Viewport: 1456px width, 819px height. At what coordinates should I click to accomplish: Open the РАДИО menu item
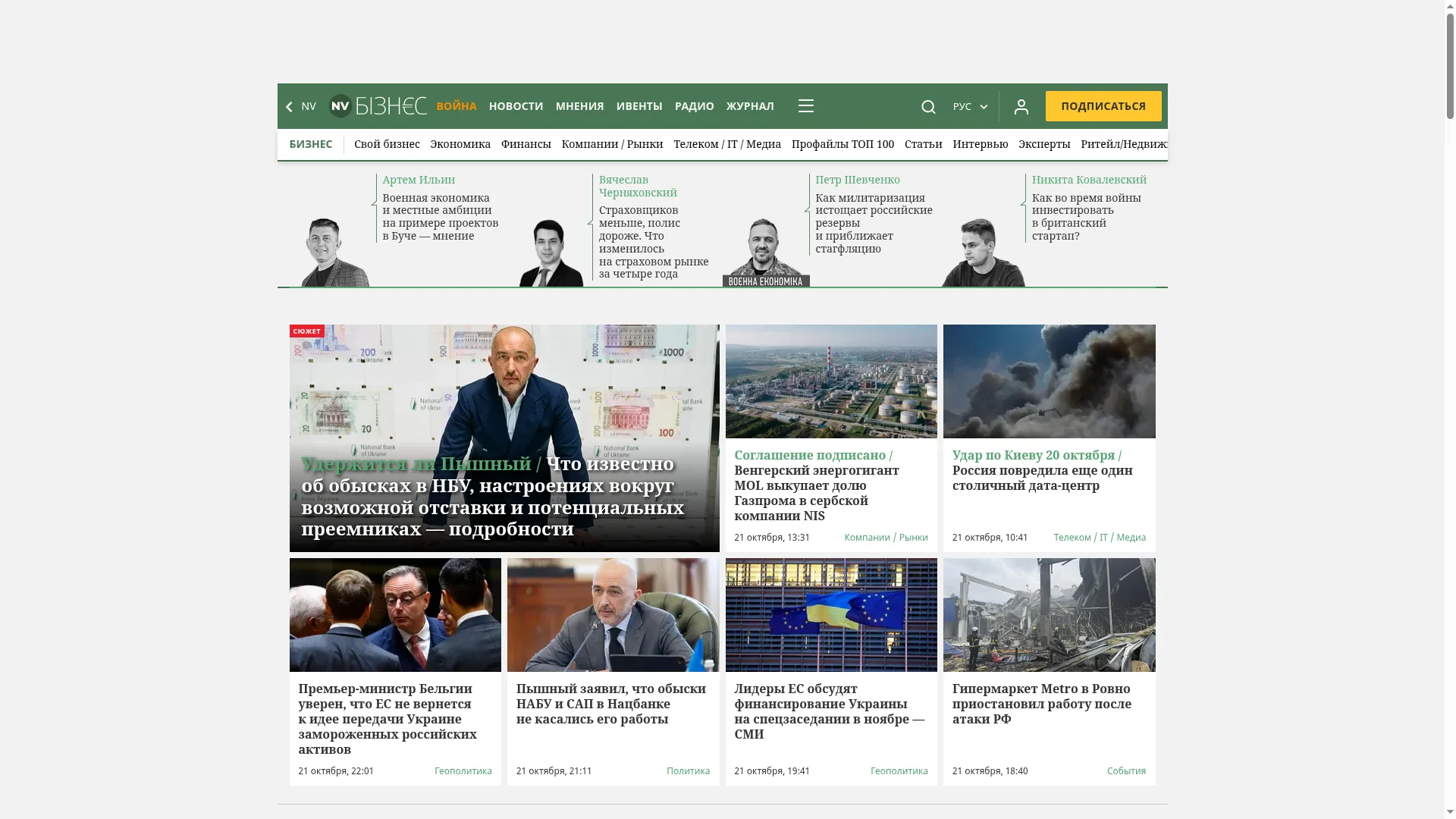[694, 106]
